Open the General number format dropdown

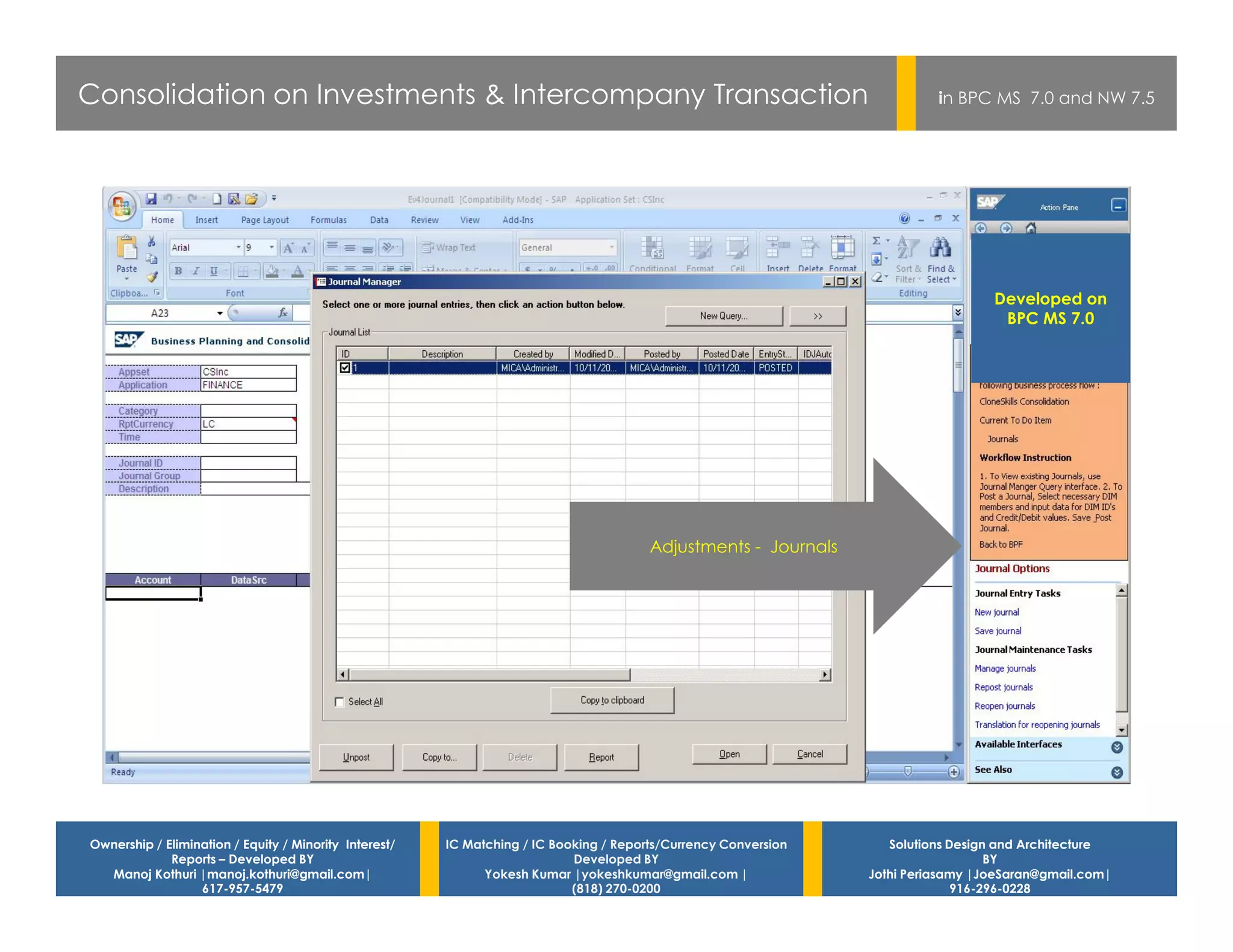click(612, 247)
